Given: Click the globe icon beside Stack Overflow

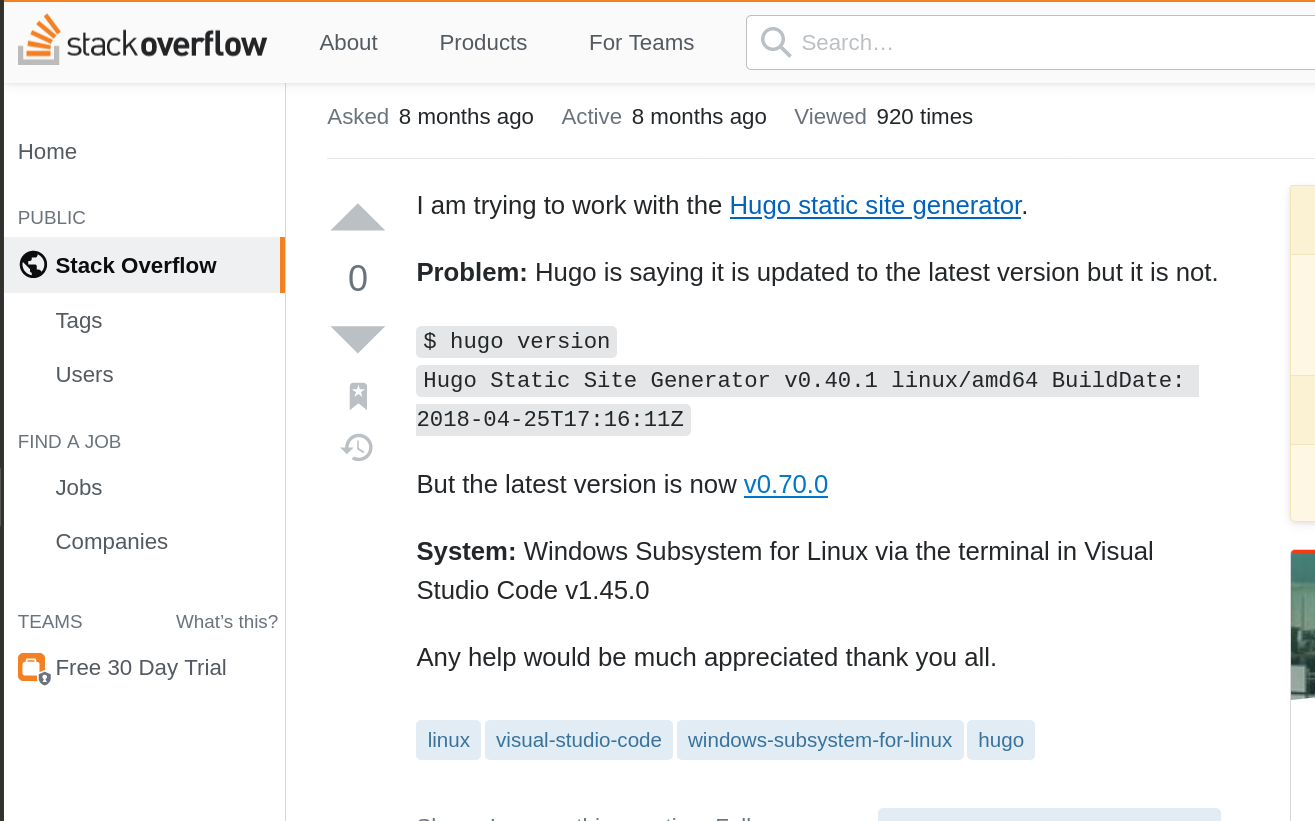Looking at the screenshot, I should tap(33, 265).
